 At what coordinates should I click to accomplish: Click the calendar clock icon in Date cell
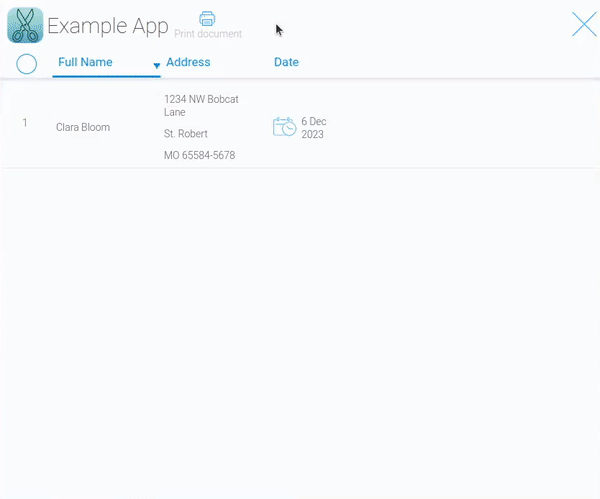click(284, 127)
